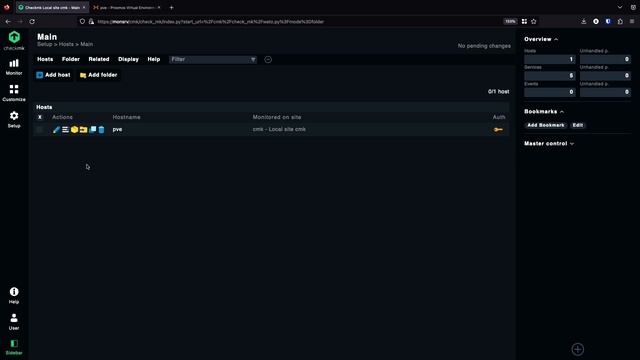
Task: Open the Filter dropdown arrow
Action: (253, 60)
